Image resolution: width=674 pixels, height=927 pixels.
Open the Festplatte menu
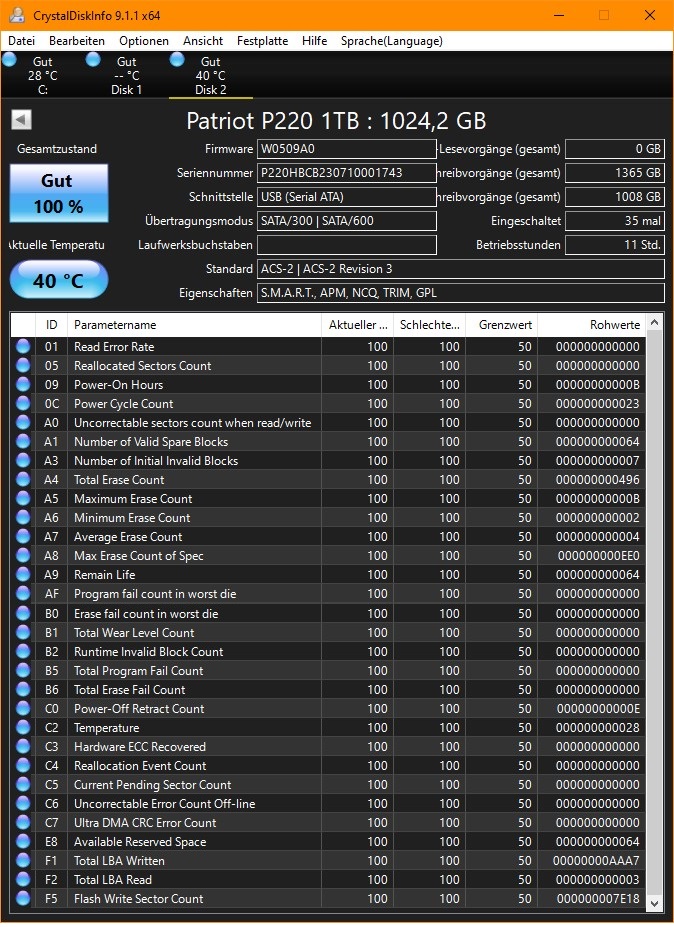(x=263, y=41)
